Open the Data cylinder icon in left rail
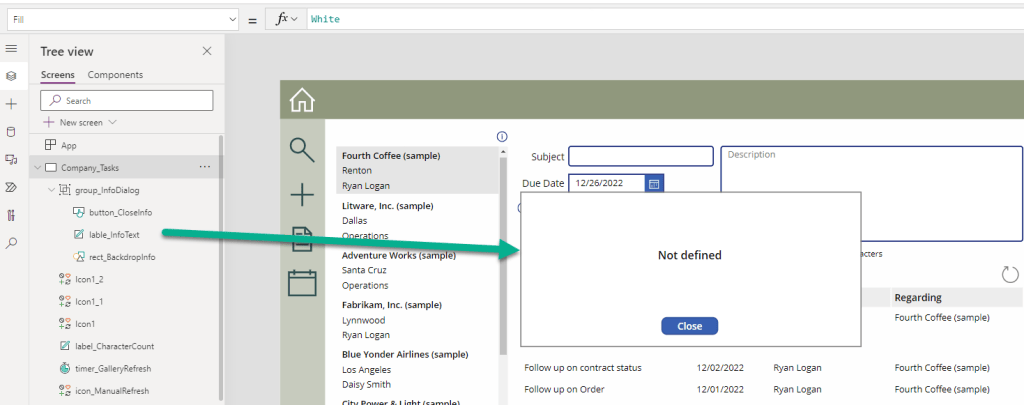This screenshot has height=405, width=1024. click(11, 132)
